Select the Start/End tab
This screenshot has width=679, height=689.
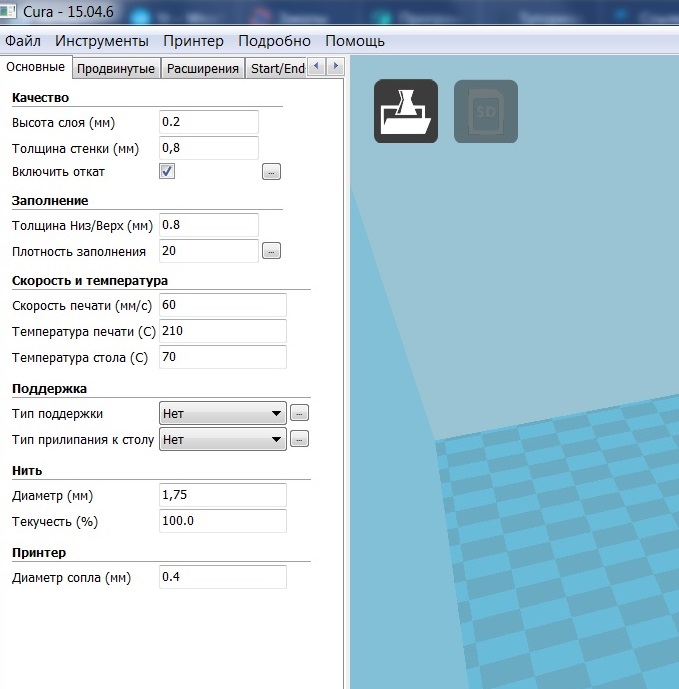[x=277, y=68]
